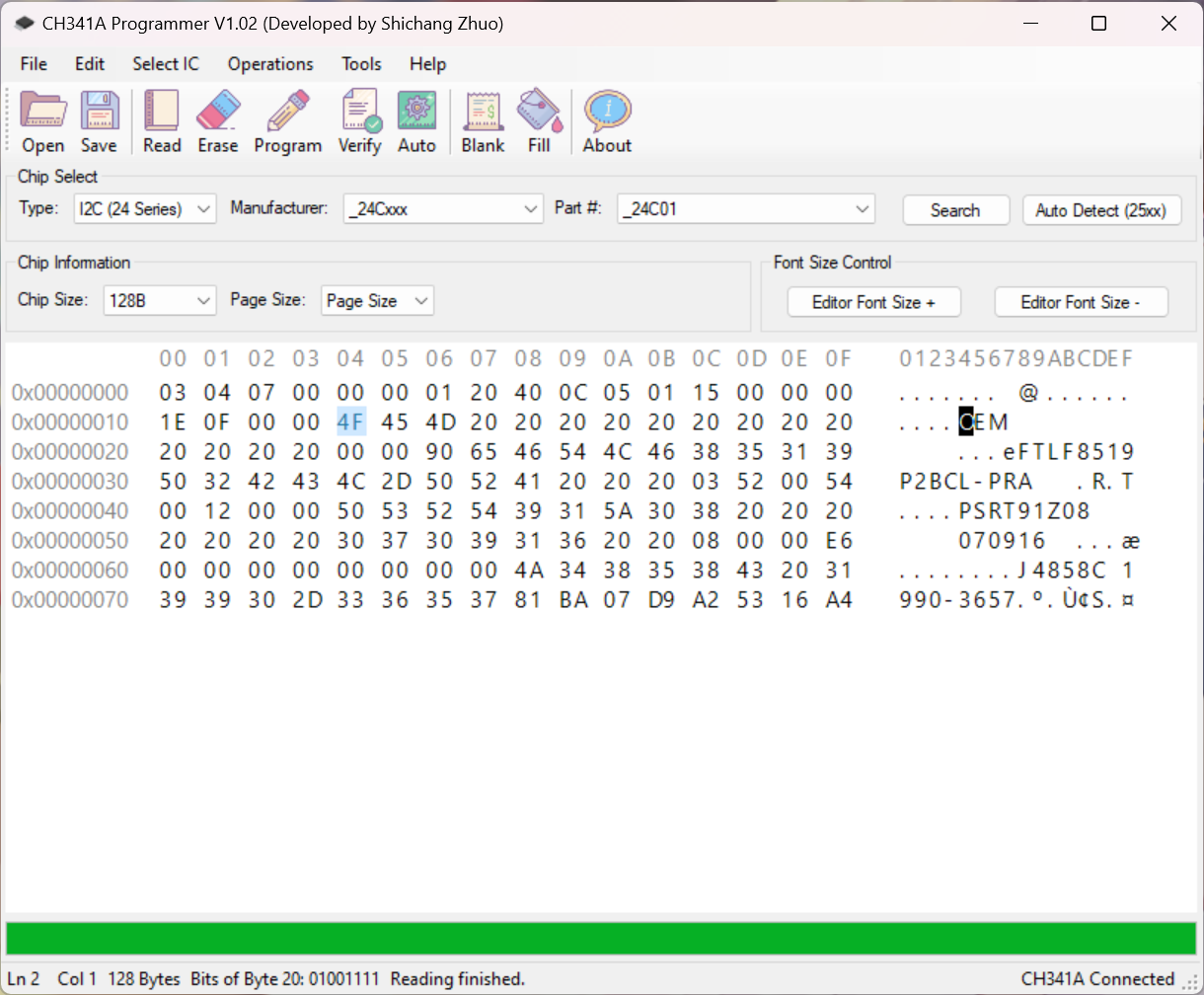Open the Tools menu
Image resolution: width=1204 pixels, height=995 pixels.
[361, 64]
